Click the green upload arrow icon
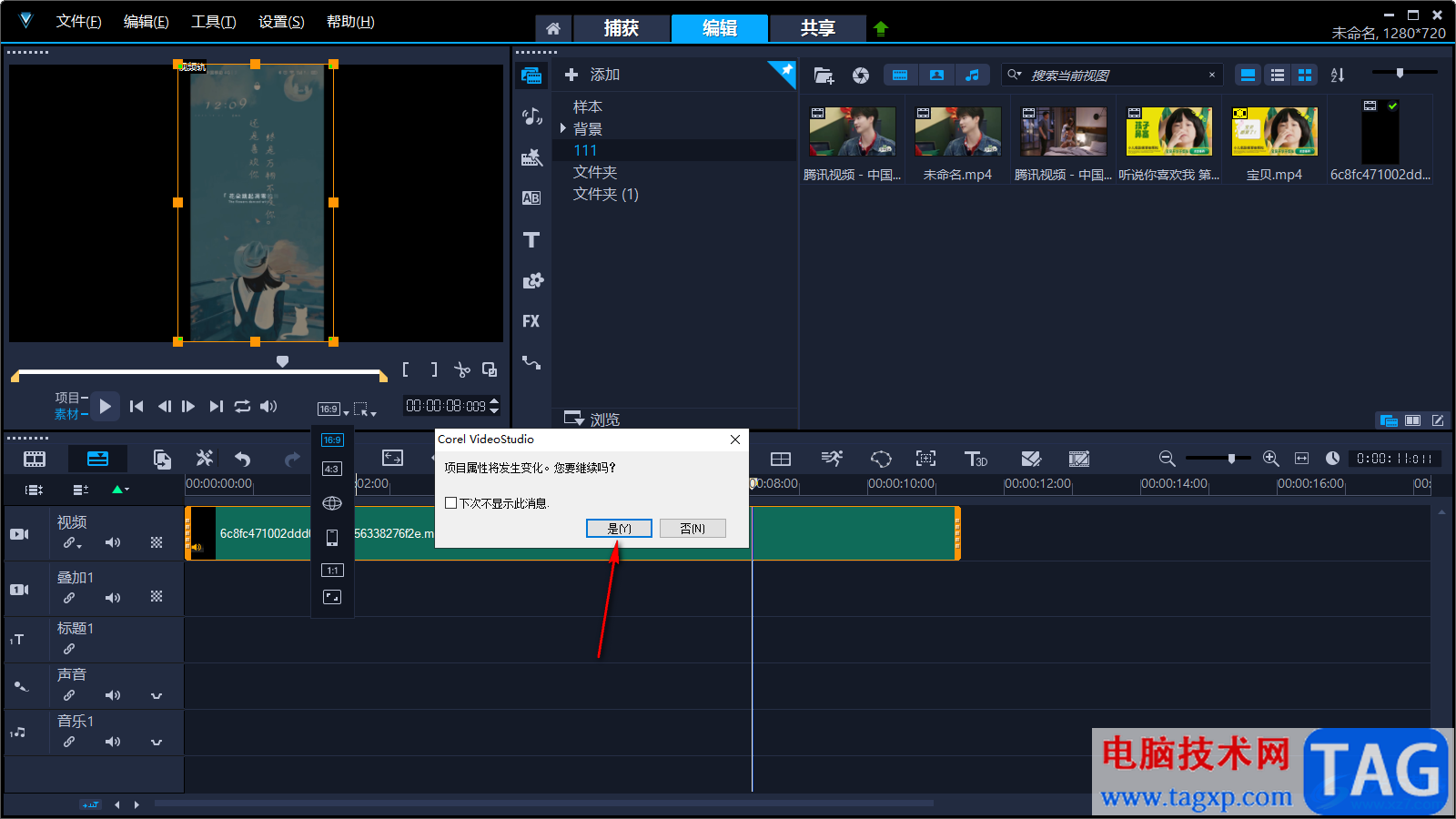Viewport: 1456px width, 819px height. pyautogui.click(x=880, y=28)
